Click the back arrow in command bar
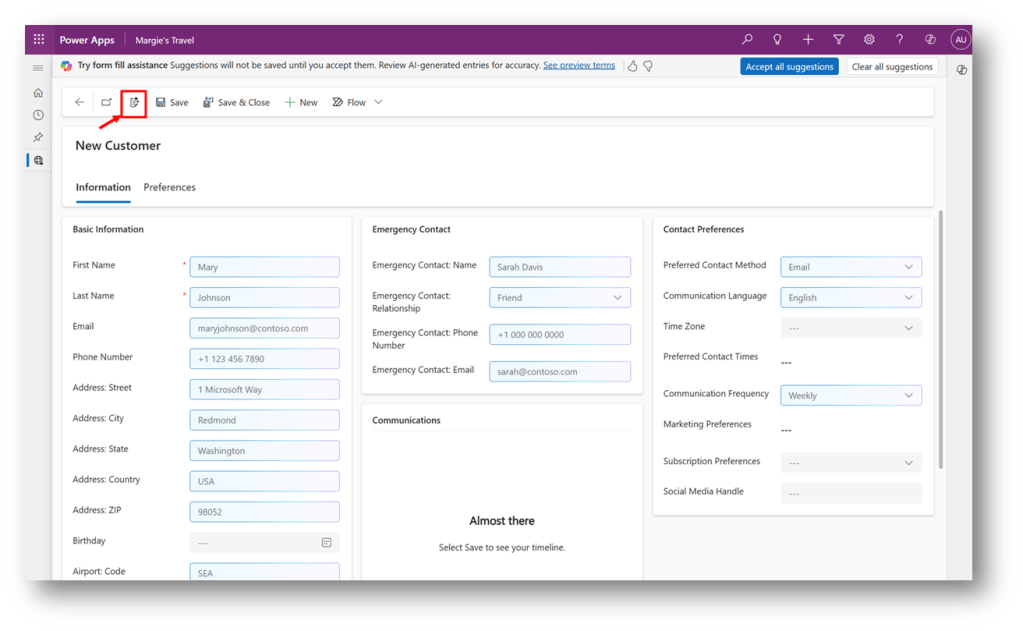 [80, 102]
